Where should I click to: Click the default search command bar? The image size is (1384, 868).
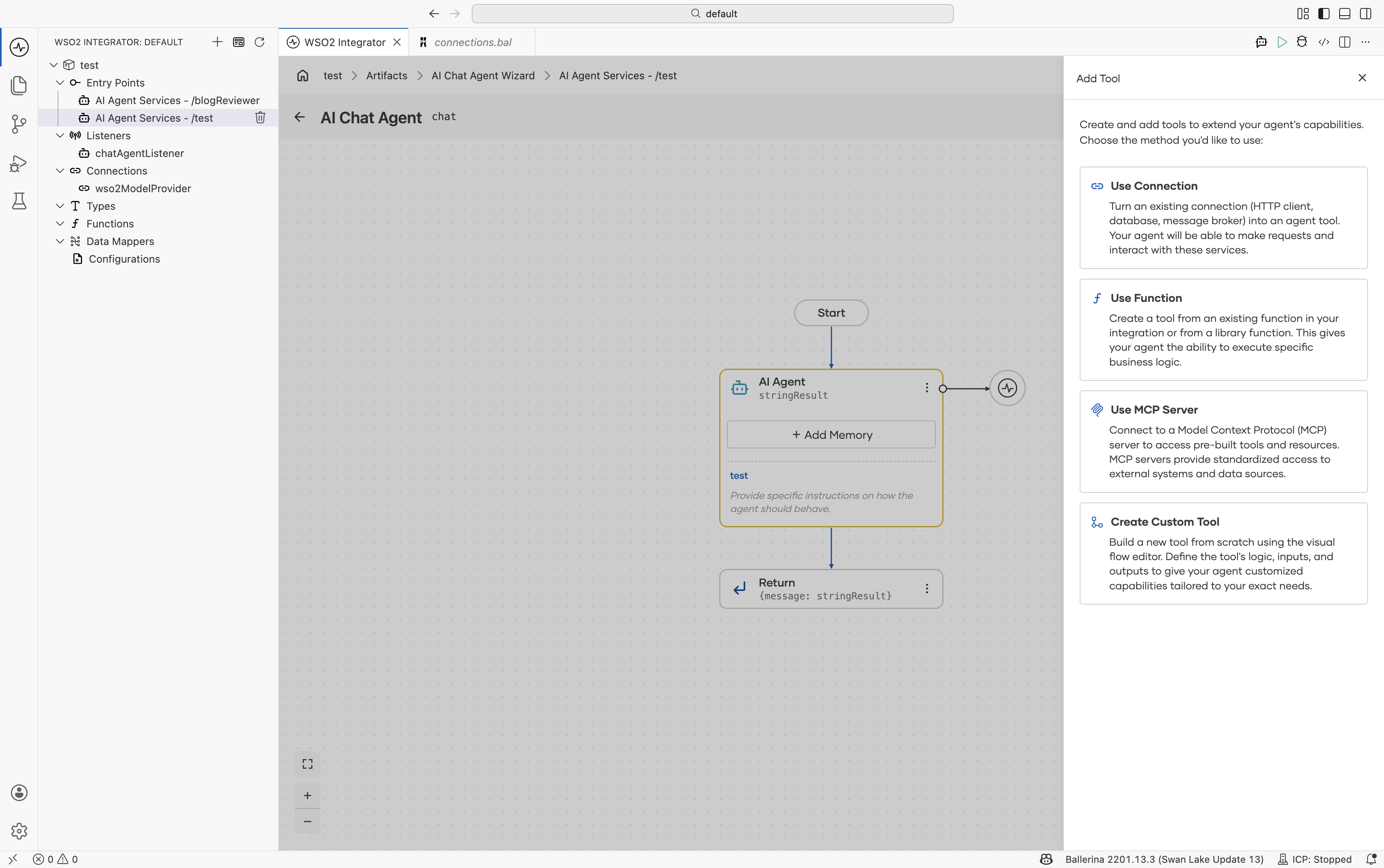pos(712,14)
